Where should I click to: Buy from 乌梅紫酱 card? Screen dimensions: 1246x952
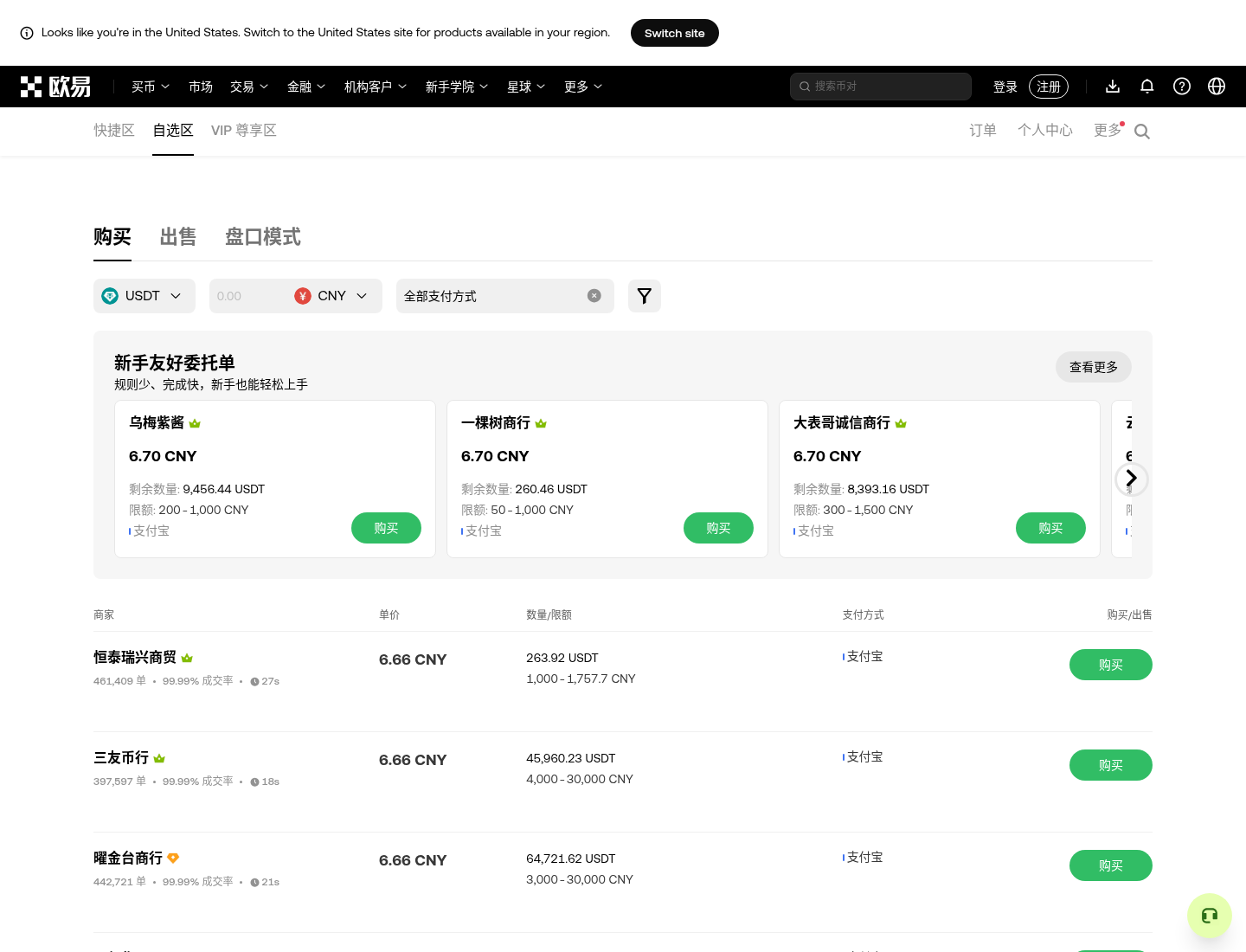tap(386, 528)
